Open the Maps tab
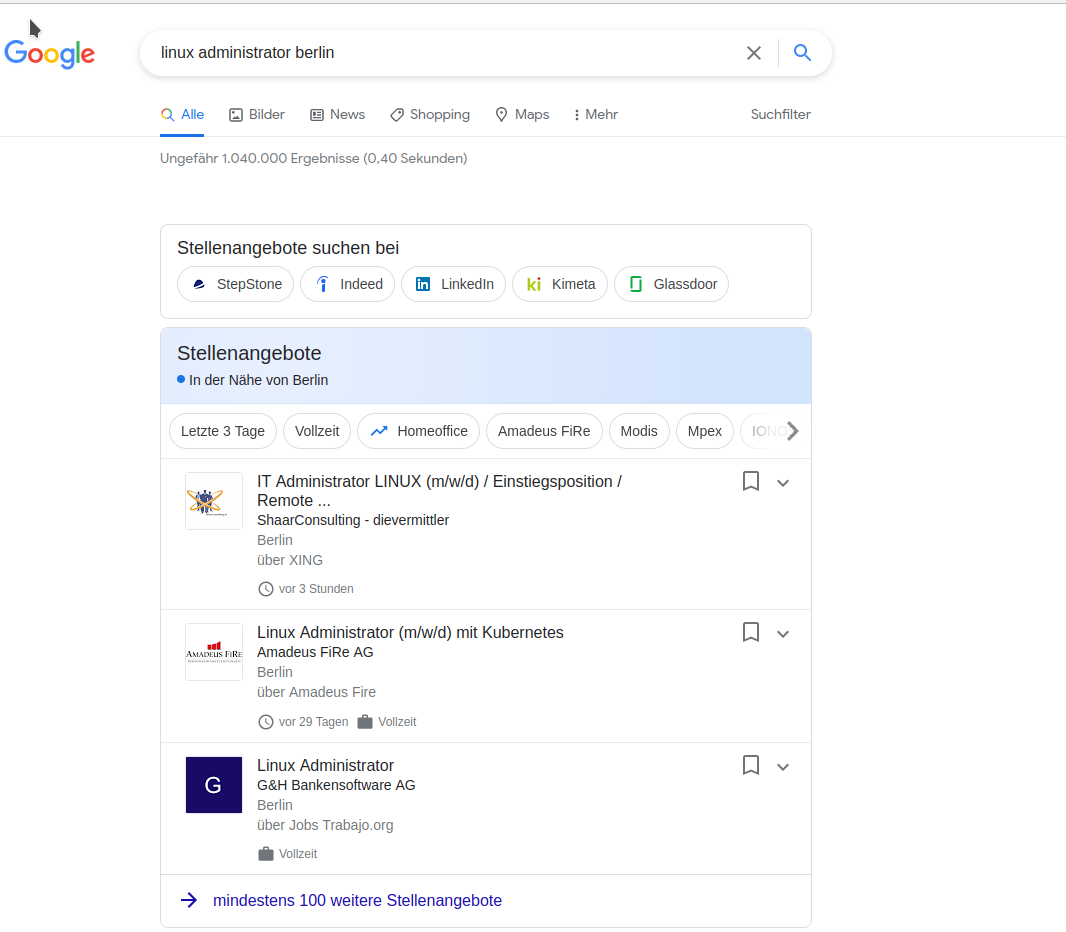1066x932 pixels. pyautogui.click(x=521, y=114)
